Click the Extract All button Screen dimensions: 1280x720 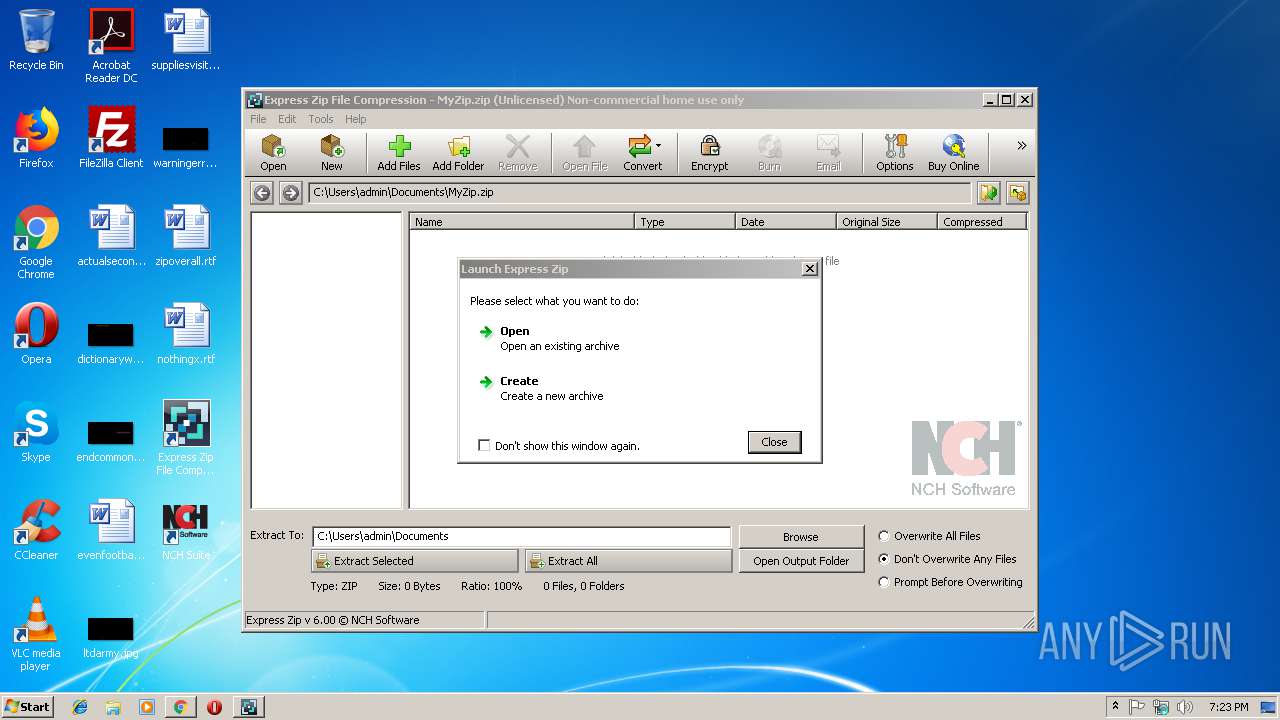628,561
